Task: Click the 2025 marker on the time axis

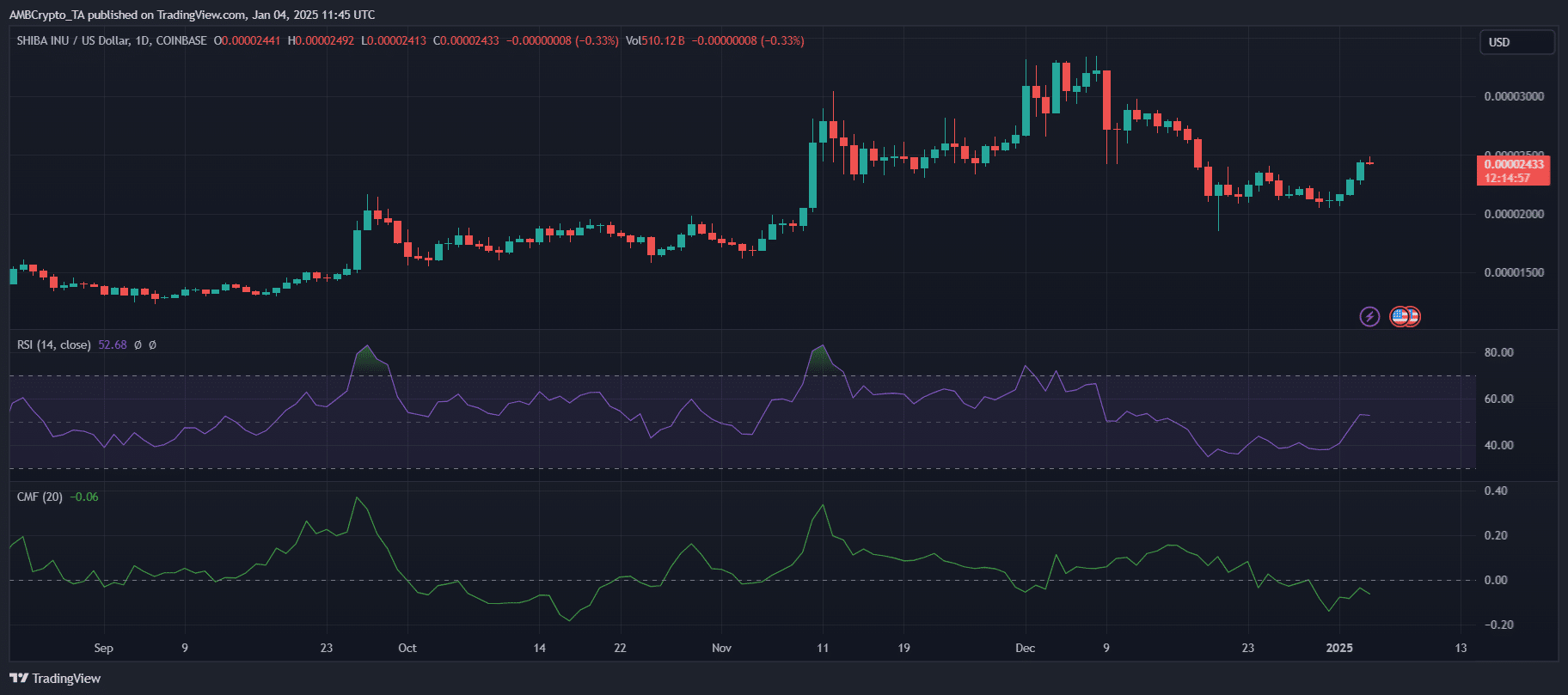Action: pos(1339,648)
